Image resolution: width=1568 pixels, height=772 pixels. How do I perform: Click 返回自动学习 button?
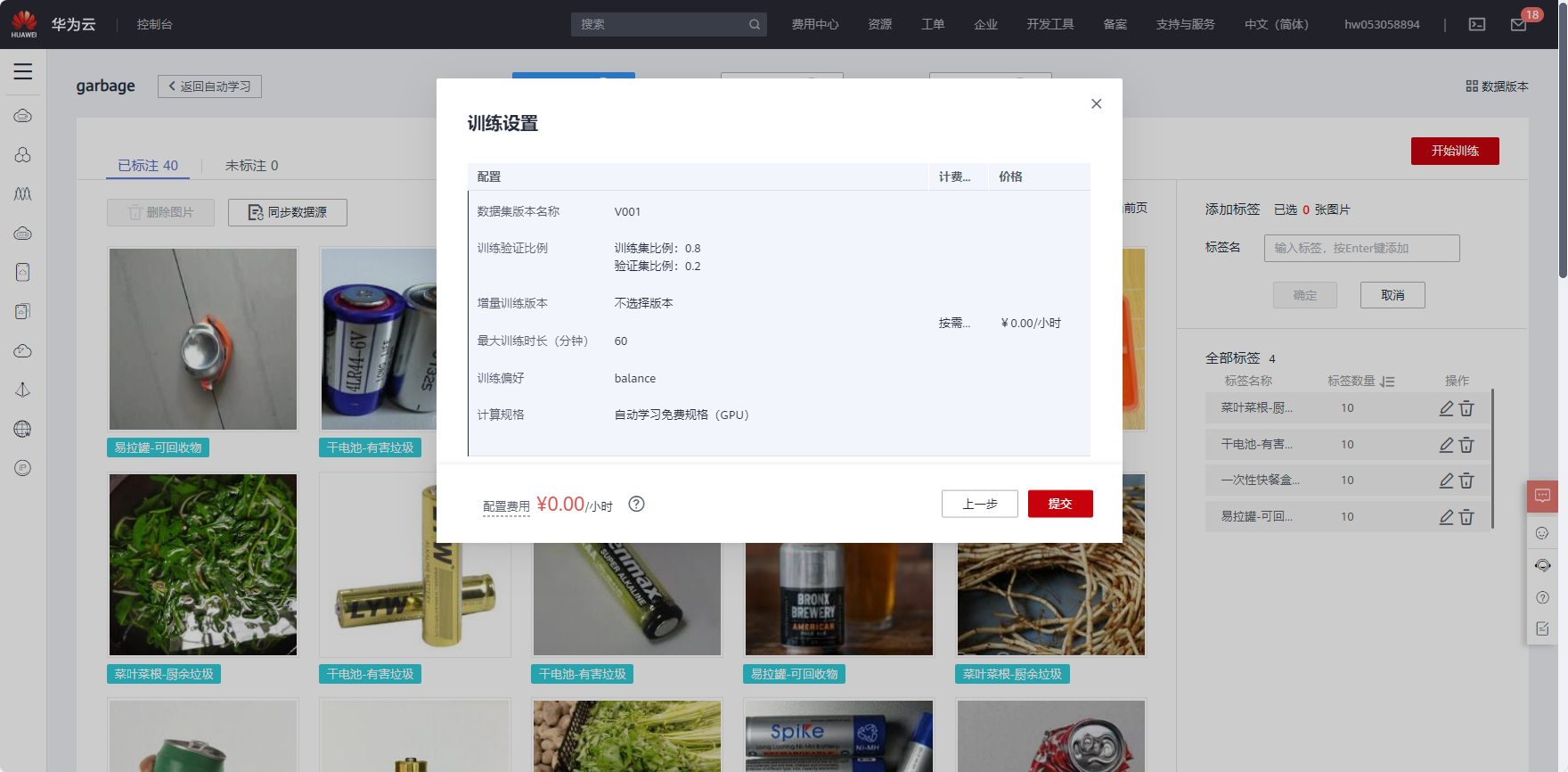[x=209, y=86]
